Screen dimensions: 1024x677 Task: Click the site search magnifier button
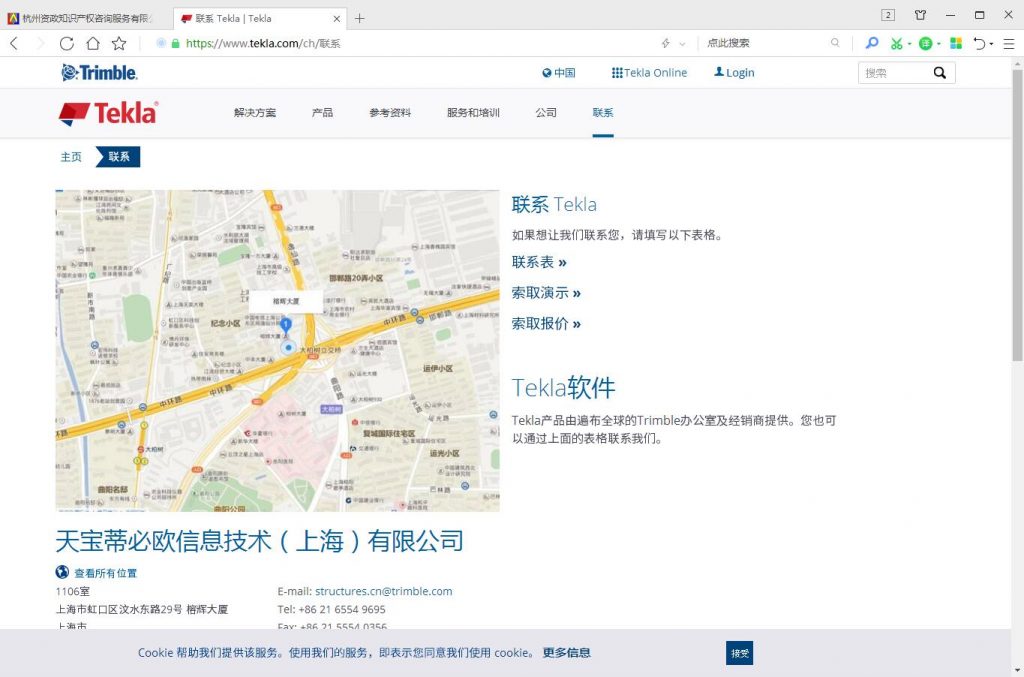click(940, 72)
